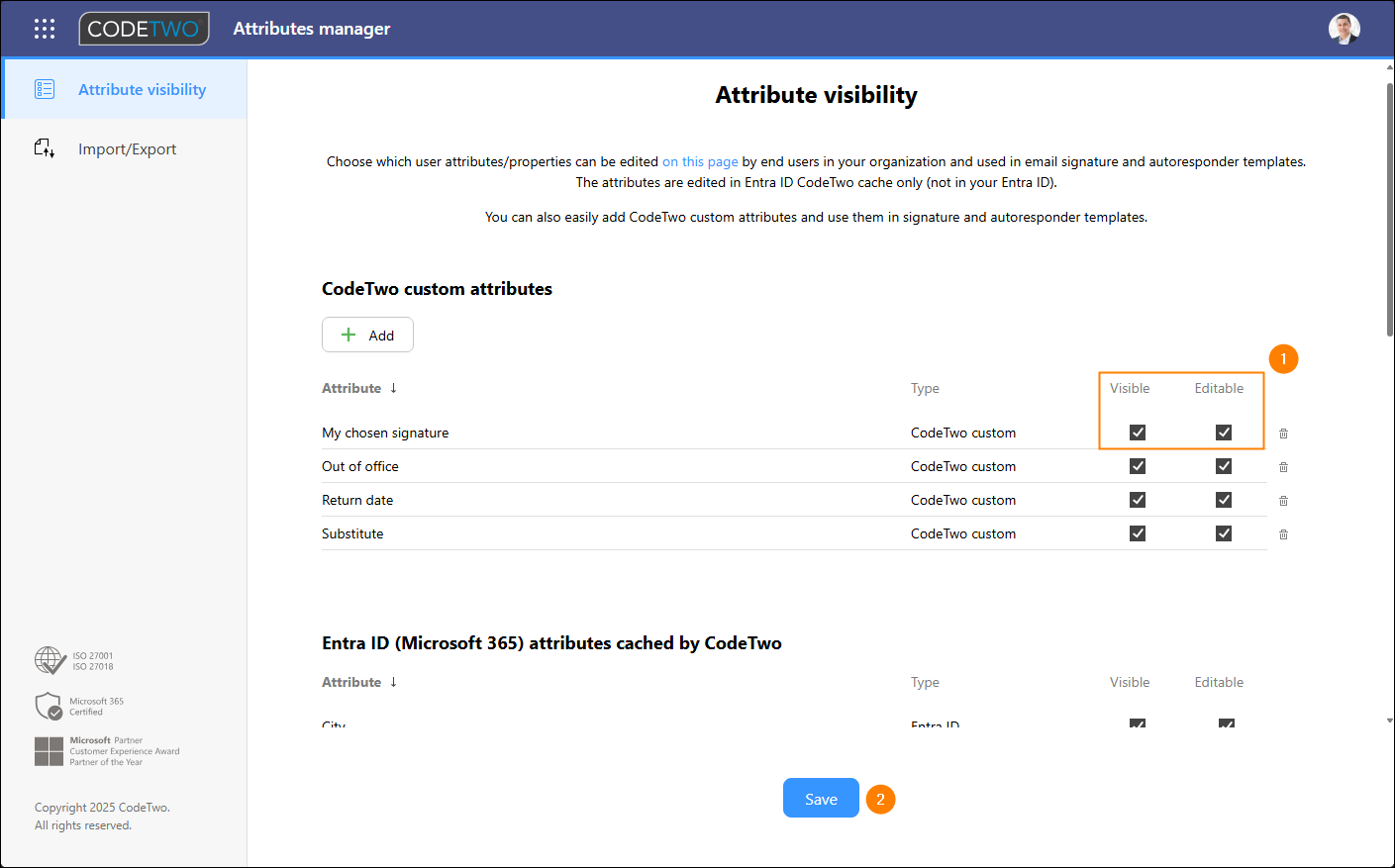Viewport: 1395px width, 868px height.
Task: Uncheck Visible for My chosen signature
Action: click(1138, 433)
